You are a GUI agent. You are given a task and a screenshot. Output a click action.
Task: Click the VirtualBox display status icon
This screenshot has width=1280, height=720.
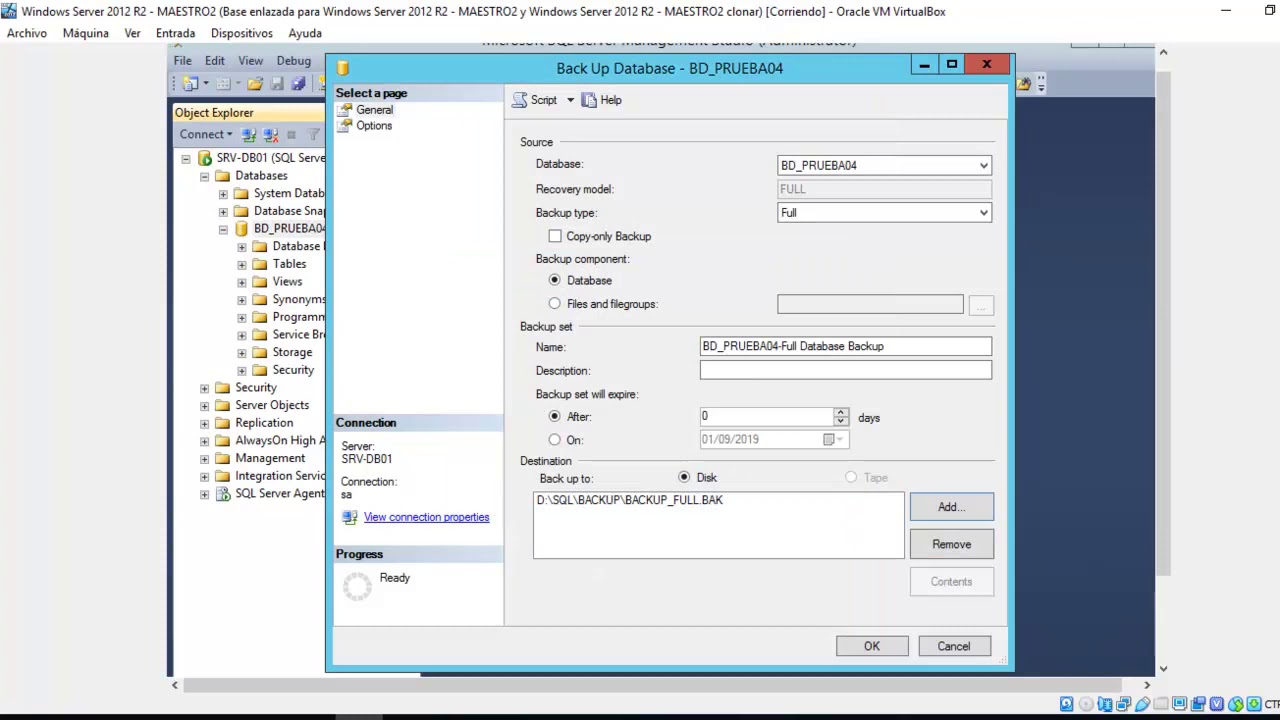coord(1180,704)
